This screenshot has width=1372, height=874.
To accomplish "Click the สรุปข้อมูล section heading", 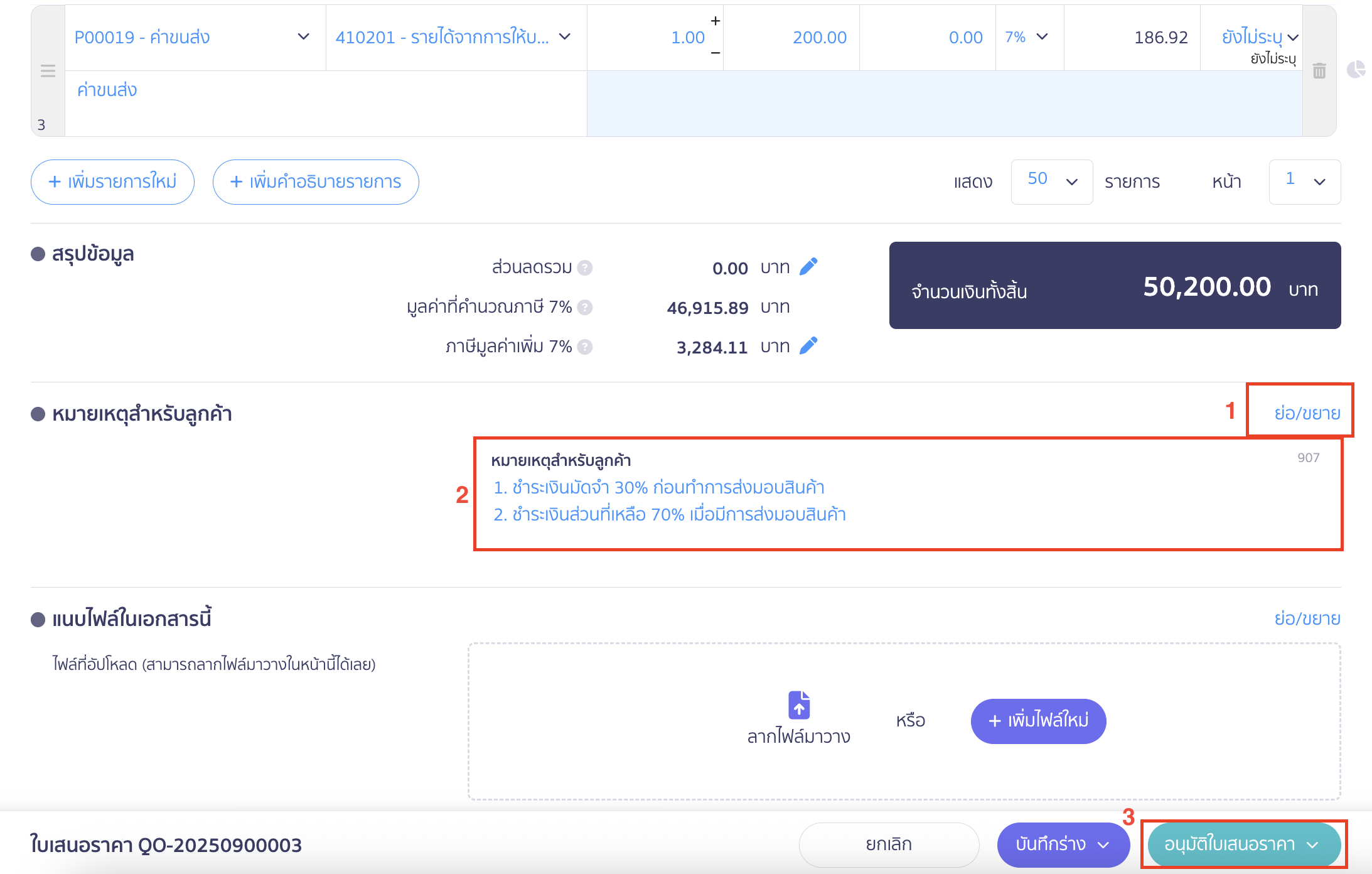I will click(x=93, y=254).
